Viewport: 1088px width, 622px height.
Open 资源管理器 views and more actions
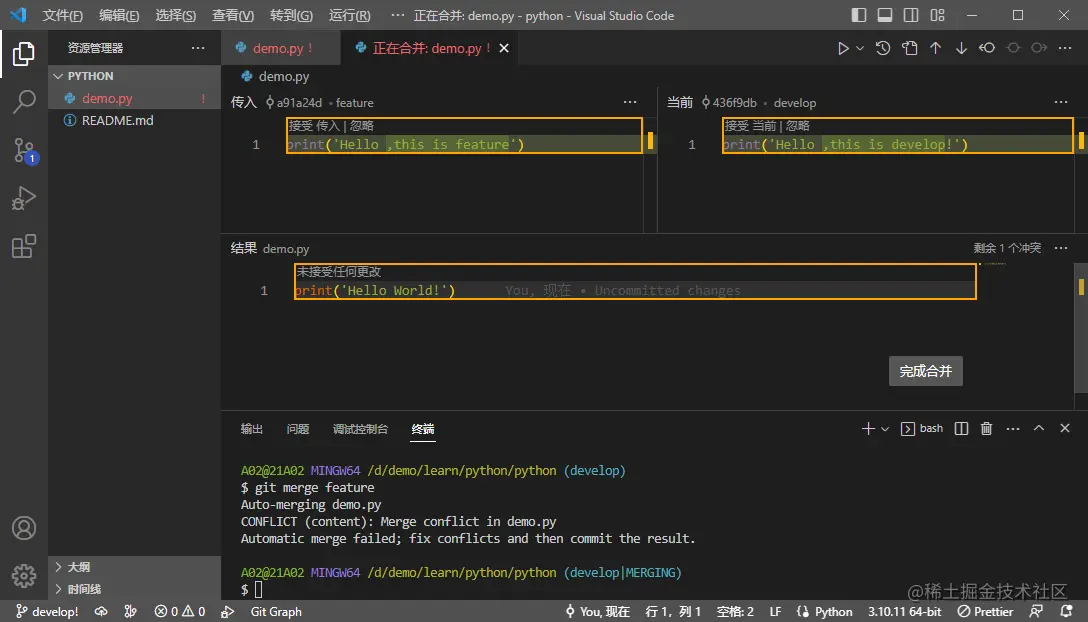coord(198,48)
